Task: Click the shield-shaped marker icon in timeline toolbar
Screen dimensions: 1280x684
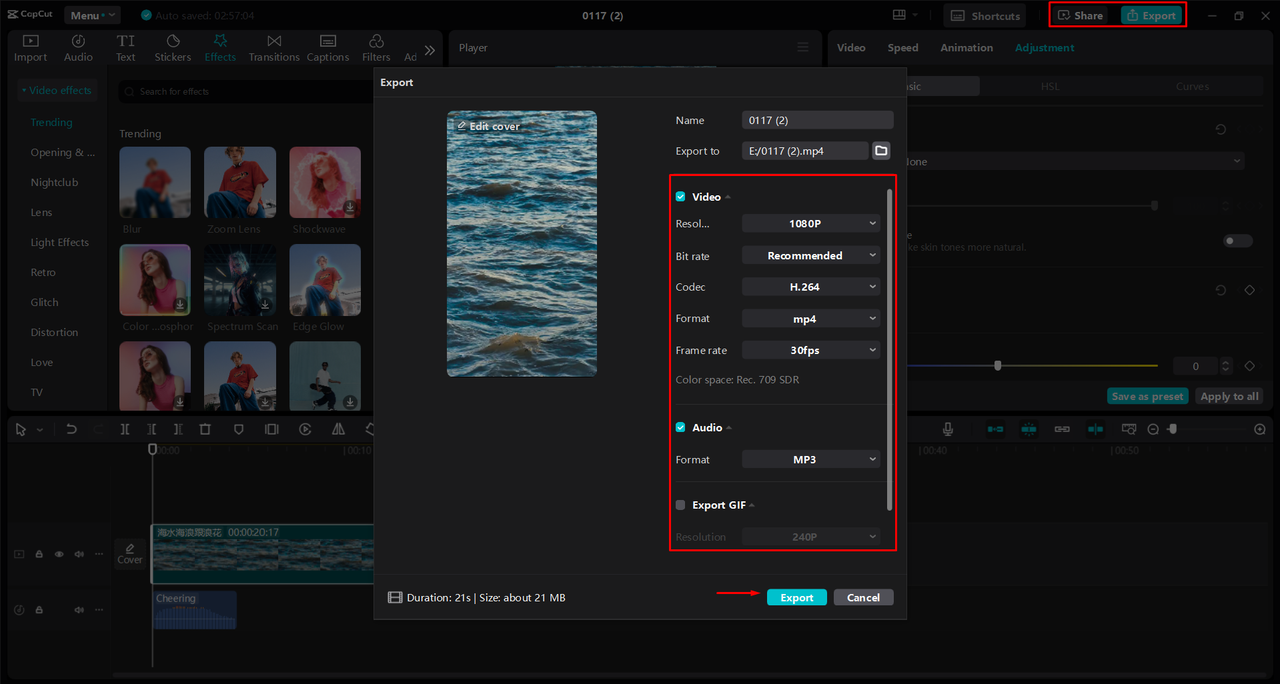Action: point(238,429)
